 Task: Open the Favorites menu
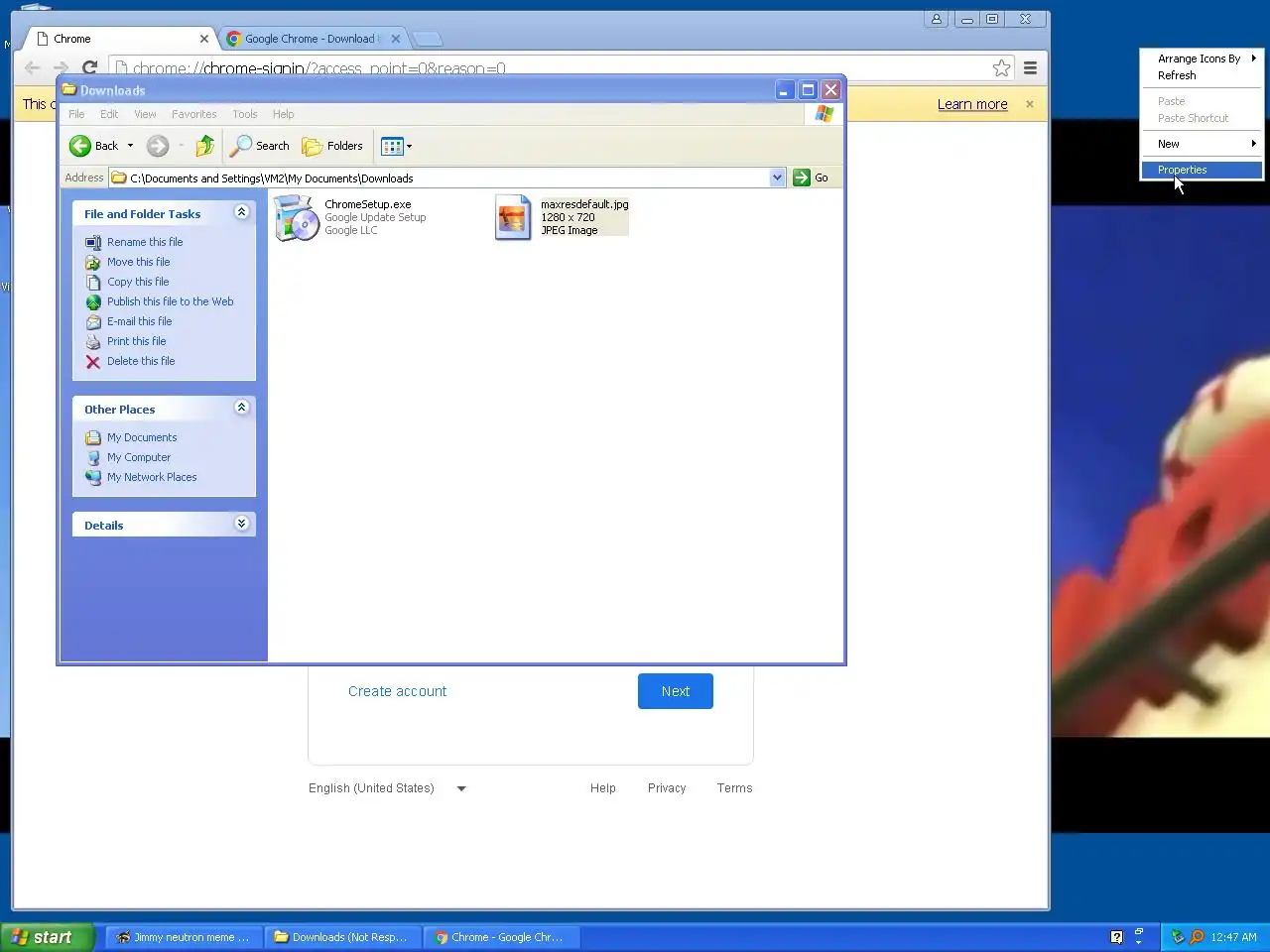click(193, 114)
